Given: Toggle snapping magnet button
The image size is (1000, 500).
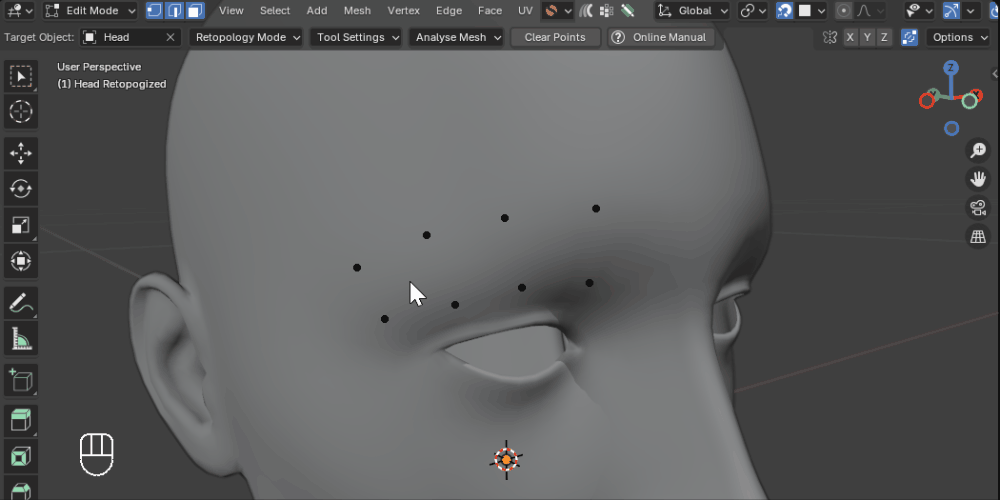Looking at the screenshot, I should click(785, 11).
